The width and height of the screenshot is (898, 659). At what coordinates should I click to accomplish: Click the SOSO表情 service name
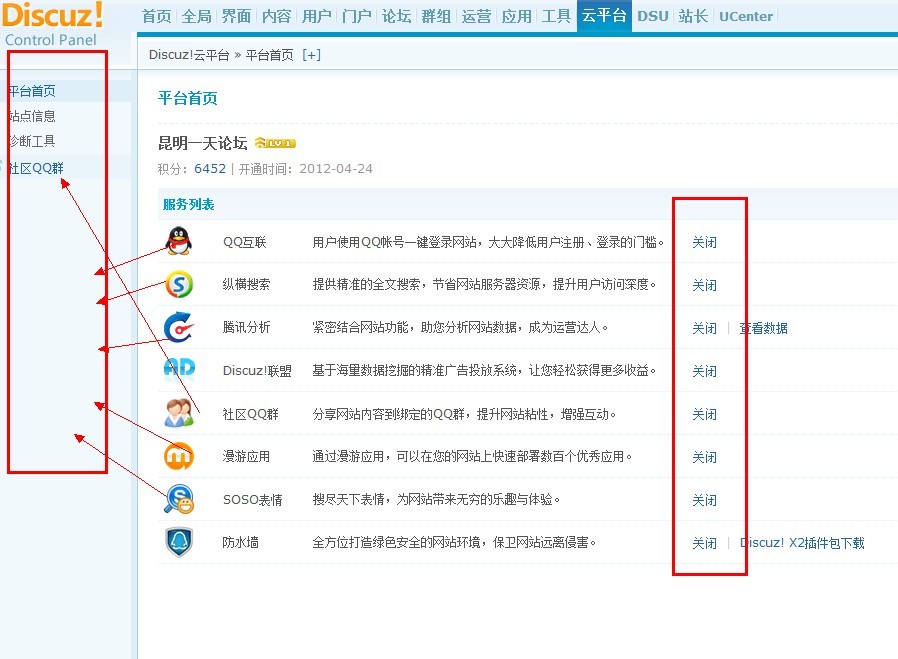click(x=253, y=499)
